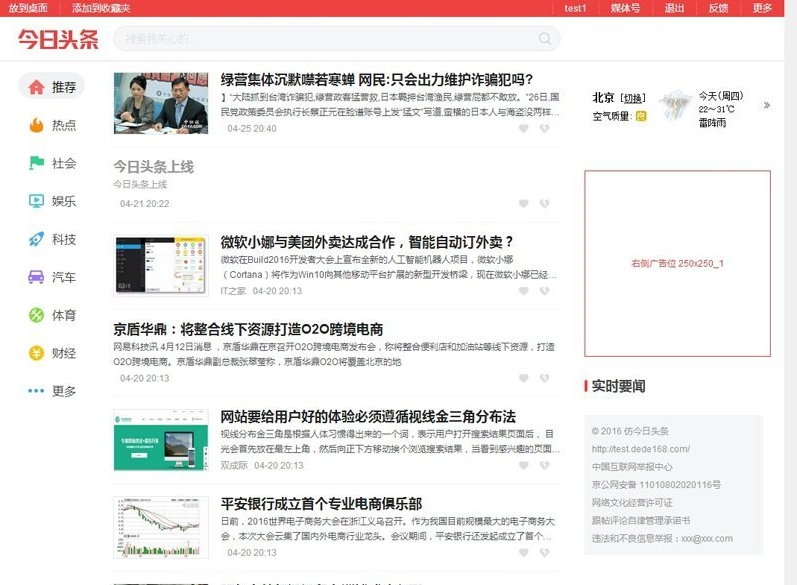The image size is (797, 585).
Task: Switch city via 切换 link
Action: pos(633,98)
